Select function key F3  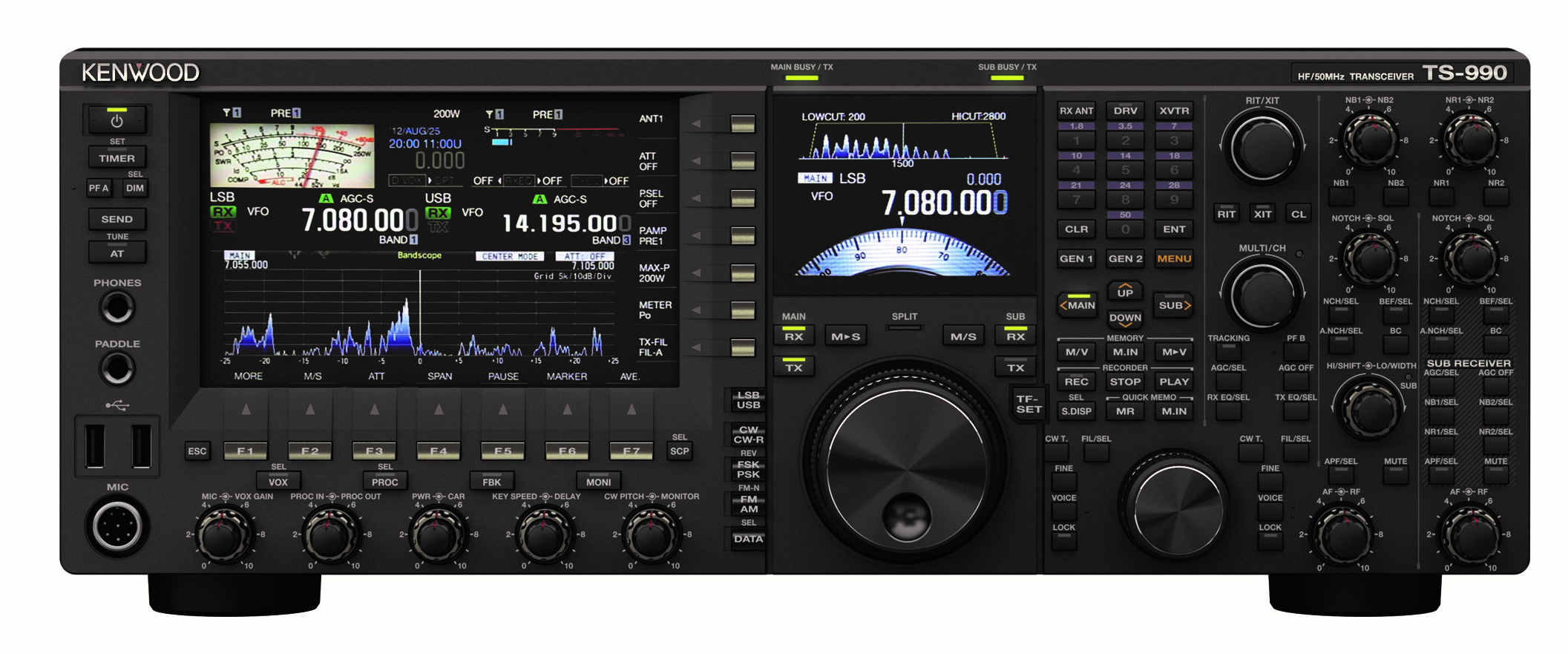tap(374, 451)
